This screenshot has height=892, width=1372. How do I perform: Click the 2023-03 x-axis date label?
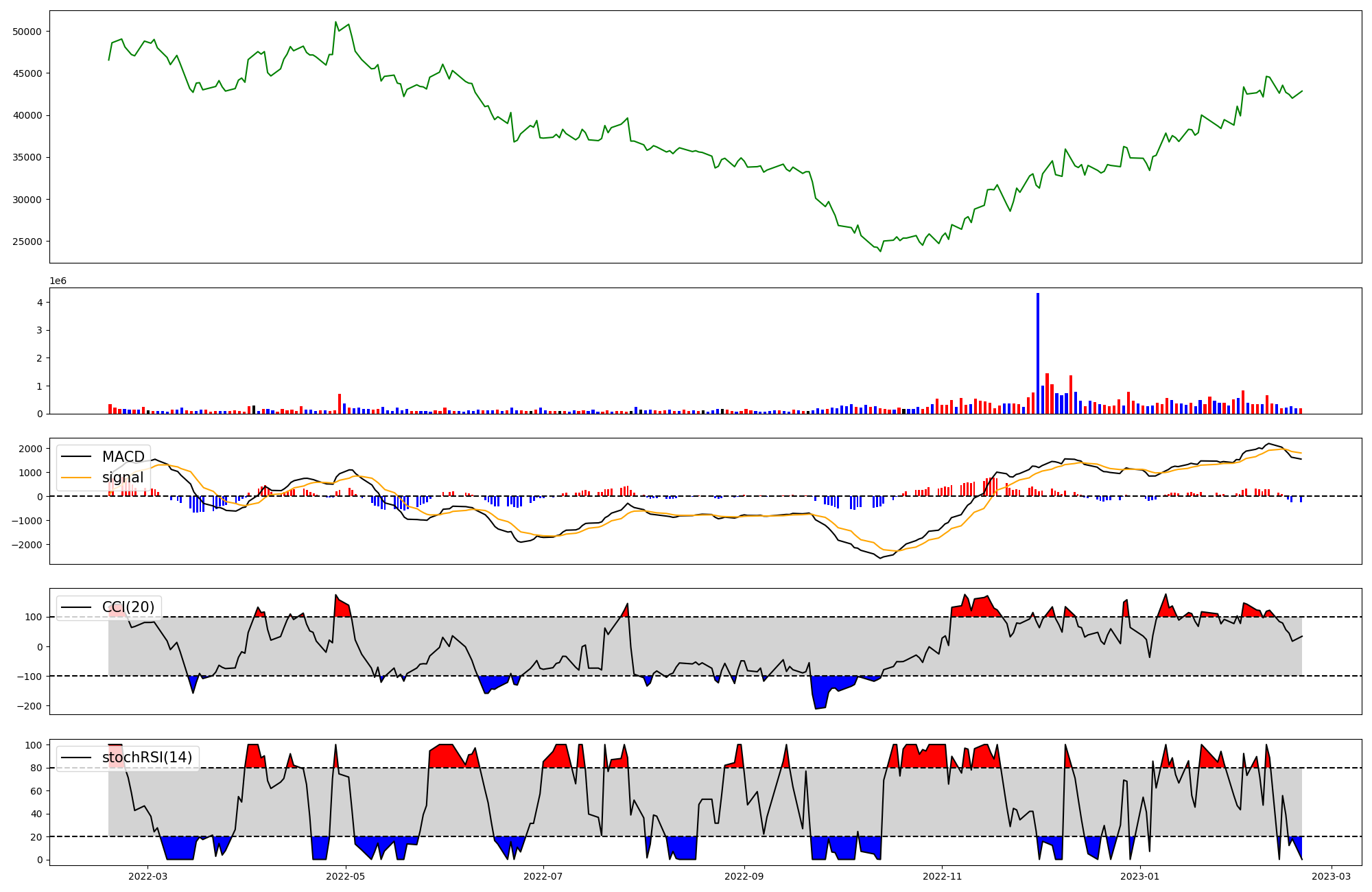point(1332,876)
